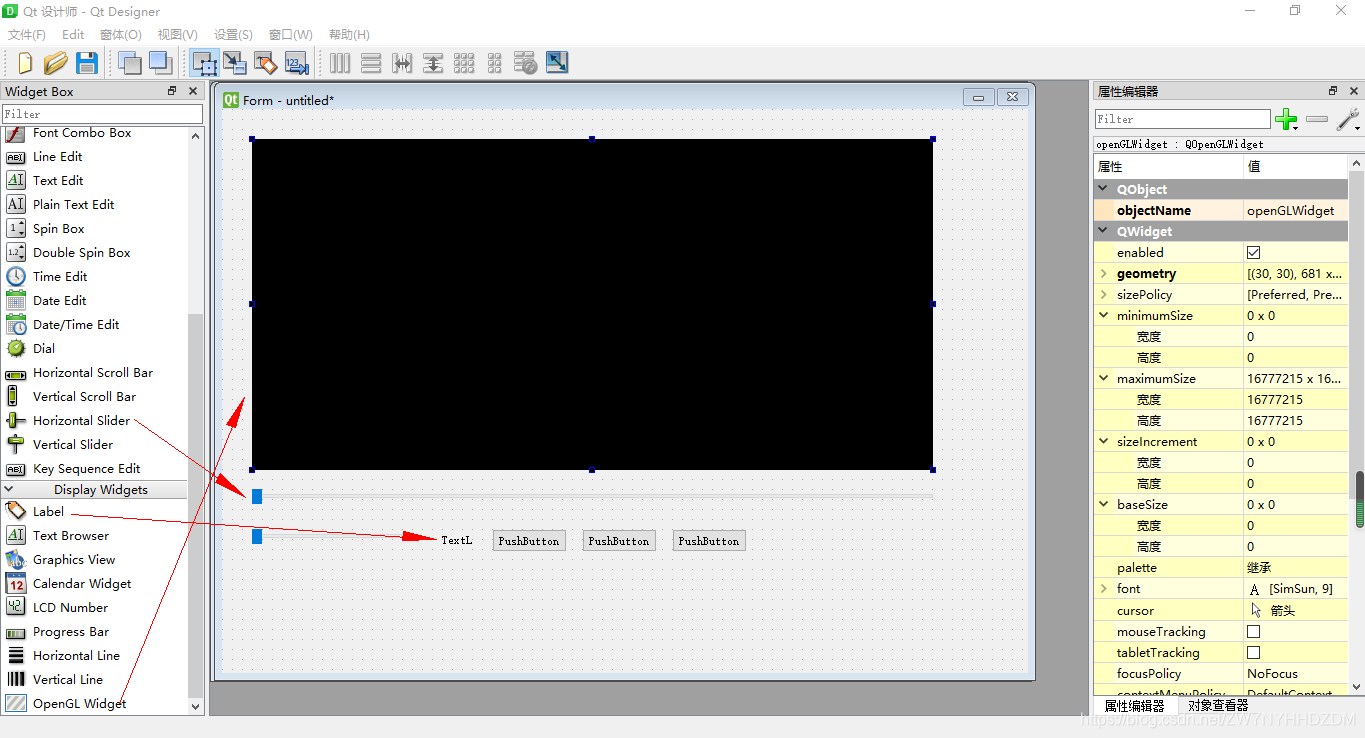This screenshot has width=1365, height=738.
Task: Click the long horizontal slider handle
Action: (x=257, y=496)
